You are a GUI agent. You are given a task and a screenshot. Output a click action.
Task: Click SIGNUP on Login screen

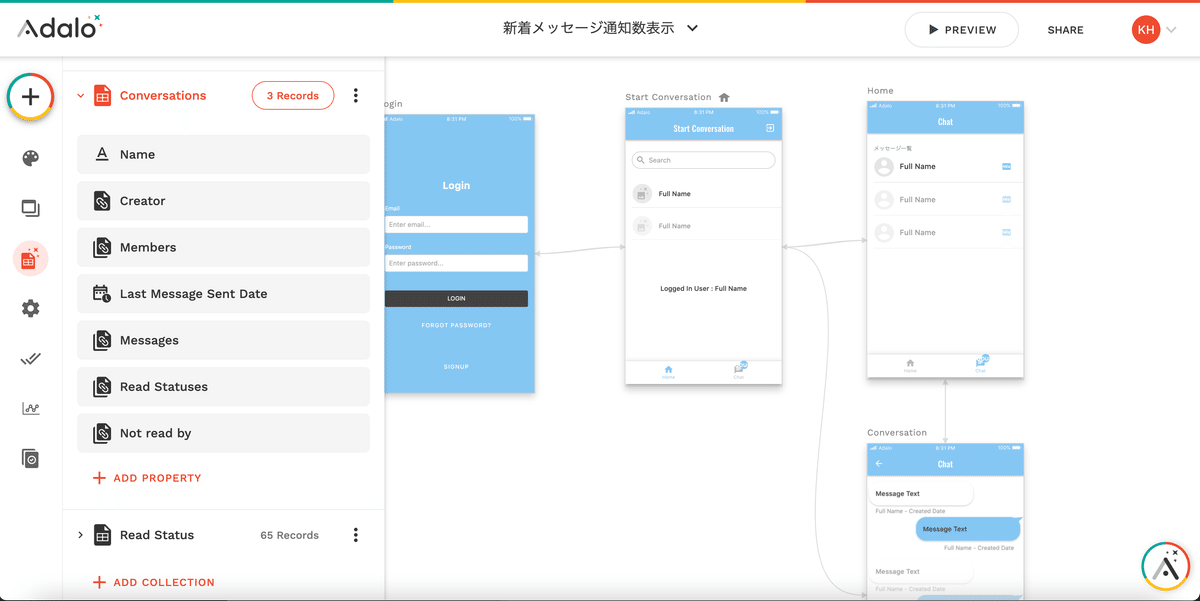[x=456, y=367]
